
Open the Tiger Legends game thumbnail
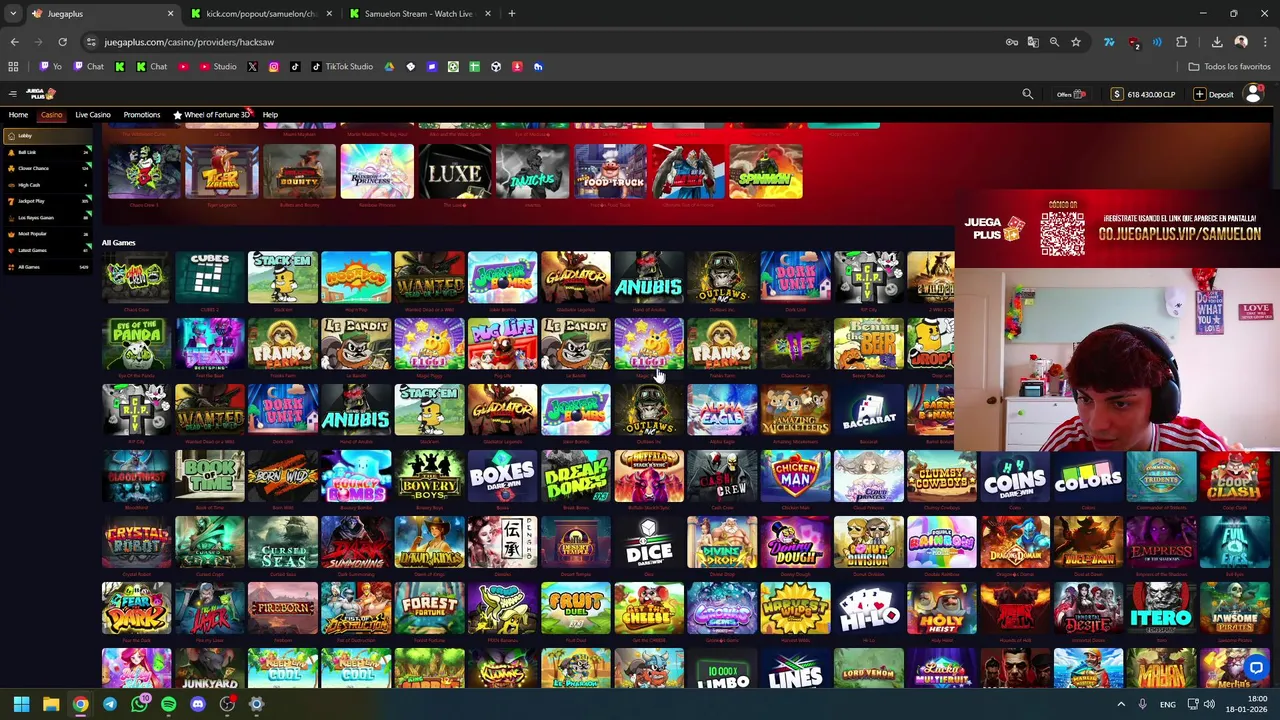point(221,172)
